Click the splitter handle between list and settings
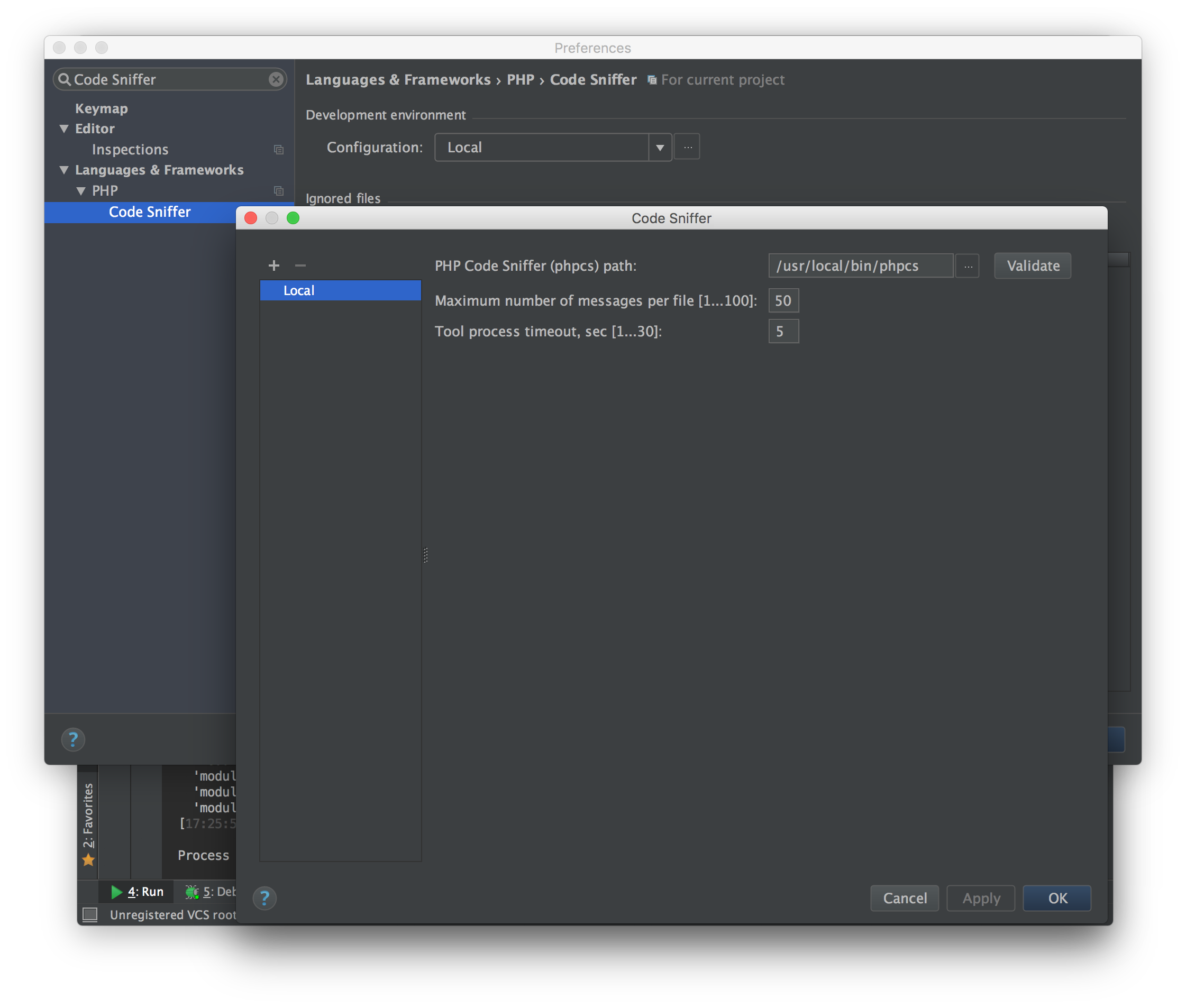1186x1008 pixels. pos(426,555)
